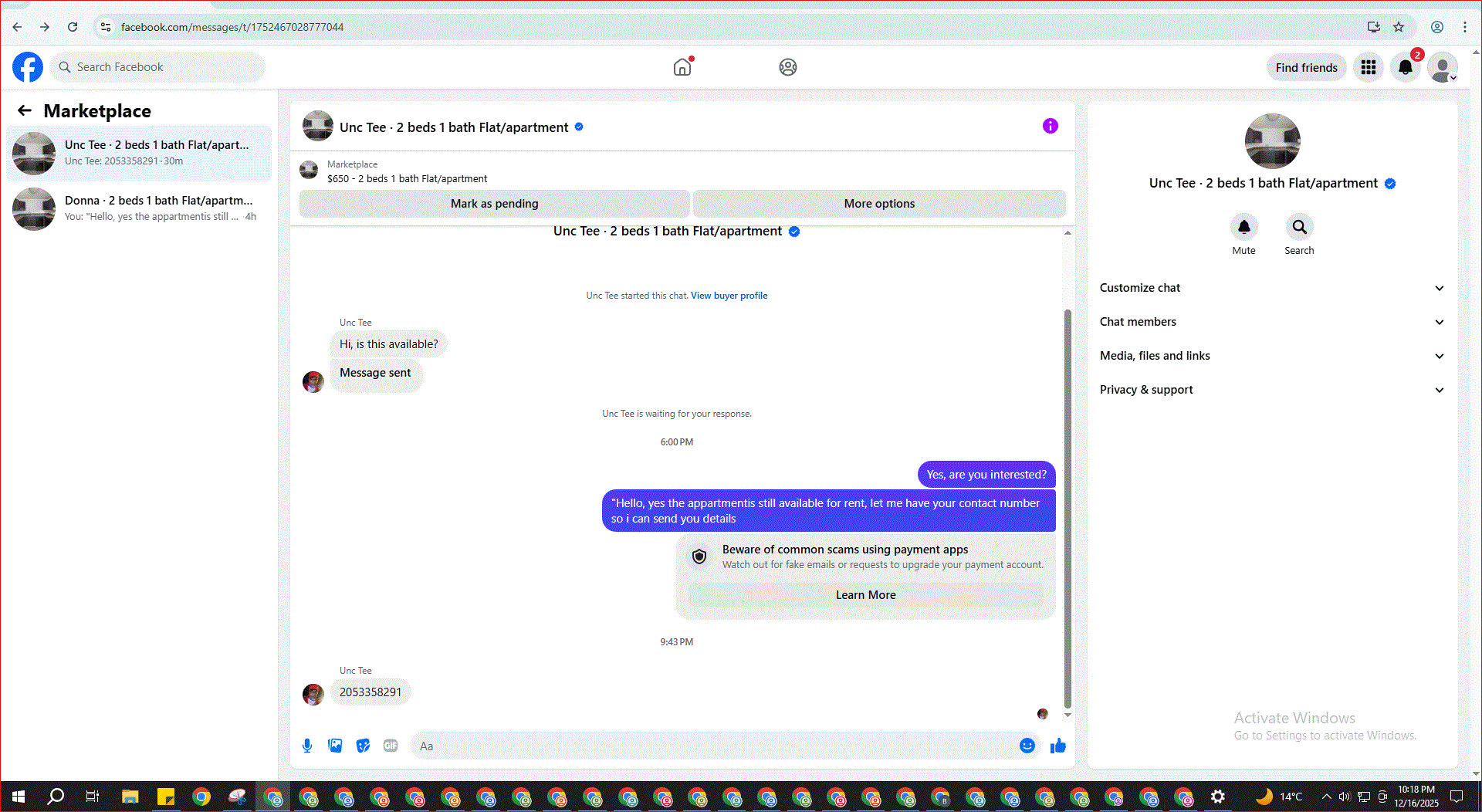Click the 'Hi, is this available?' message
This screenshot has height=812, width=1482.
click(388, 344)
